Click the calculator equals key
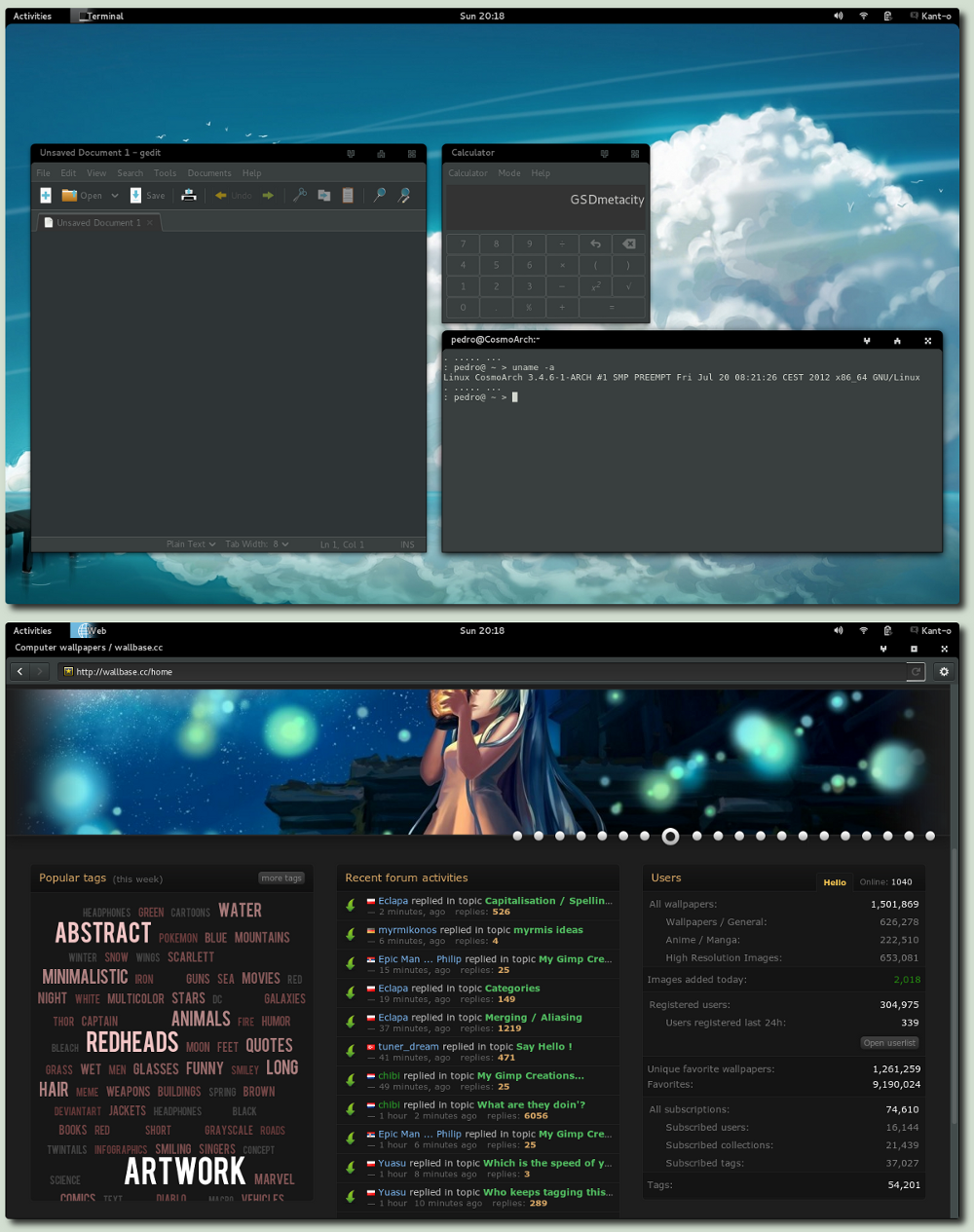 click(612, 308)
